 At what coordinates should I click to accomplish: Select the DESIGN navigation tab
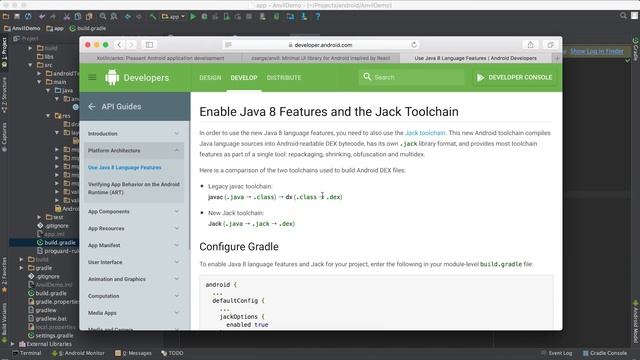click(210, 78)
